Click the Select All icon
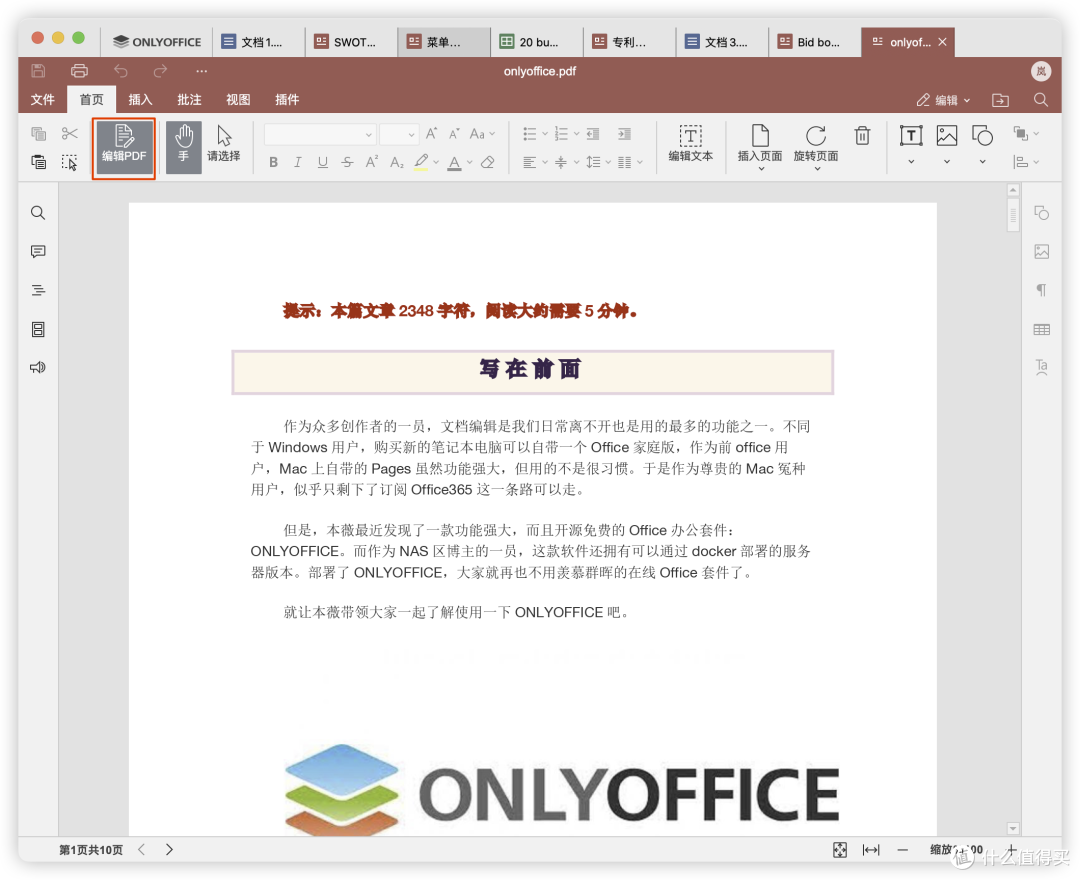 tap(70, 163)
